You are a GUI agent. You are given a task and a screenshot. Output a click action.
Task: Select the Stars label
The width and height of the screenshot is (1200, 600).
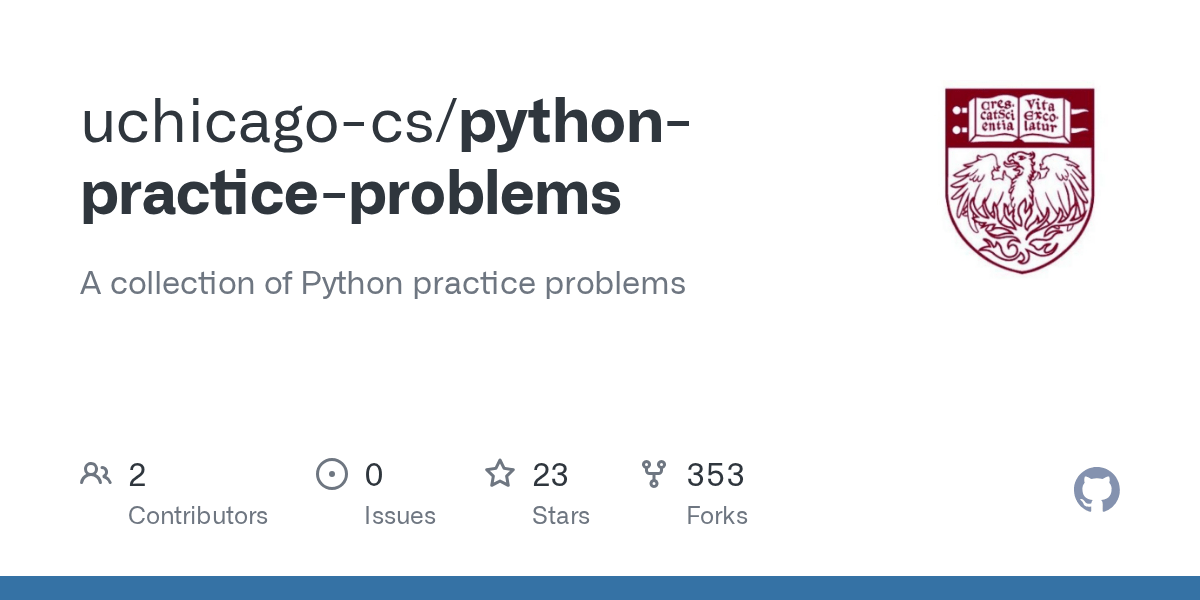561,516
